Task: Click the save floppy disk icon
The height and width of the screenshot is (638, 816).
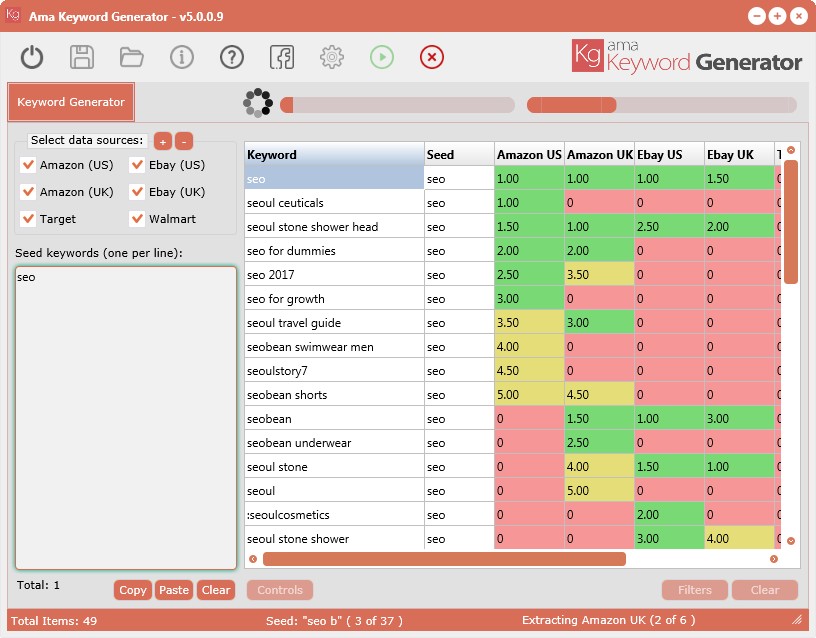Action: 82,57
